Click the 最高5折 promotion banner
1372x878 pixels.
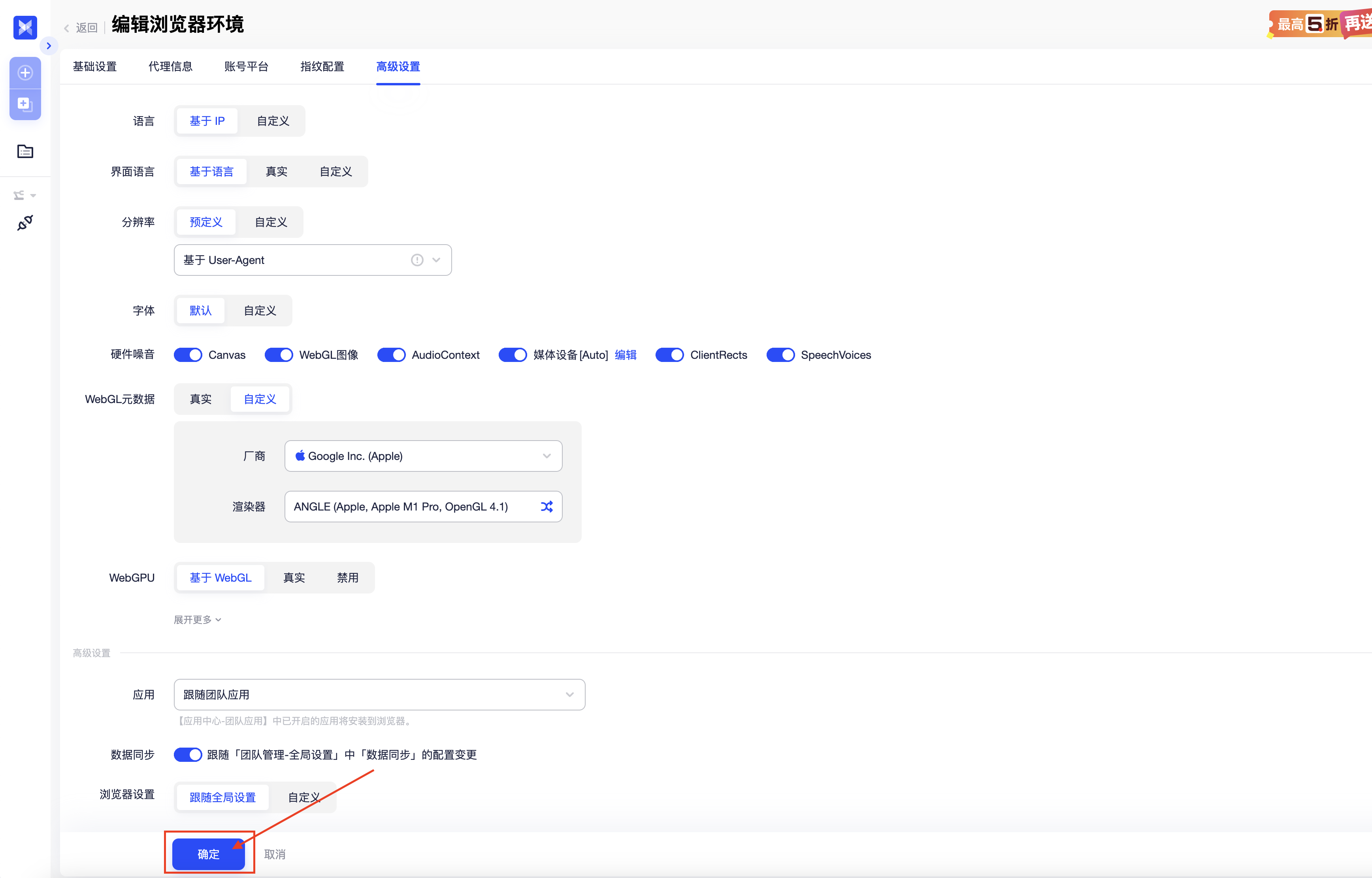(1320, 24)
